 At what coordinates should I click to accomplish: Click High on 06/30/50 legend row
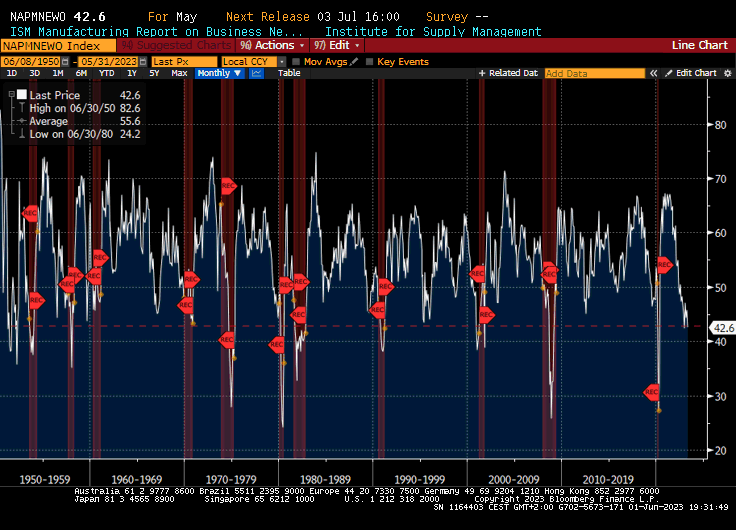tap(79, 108)
